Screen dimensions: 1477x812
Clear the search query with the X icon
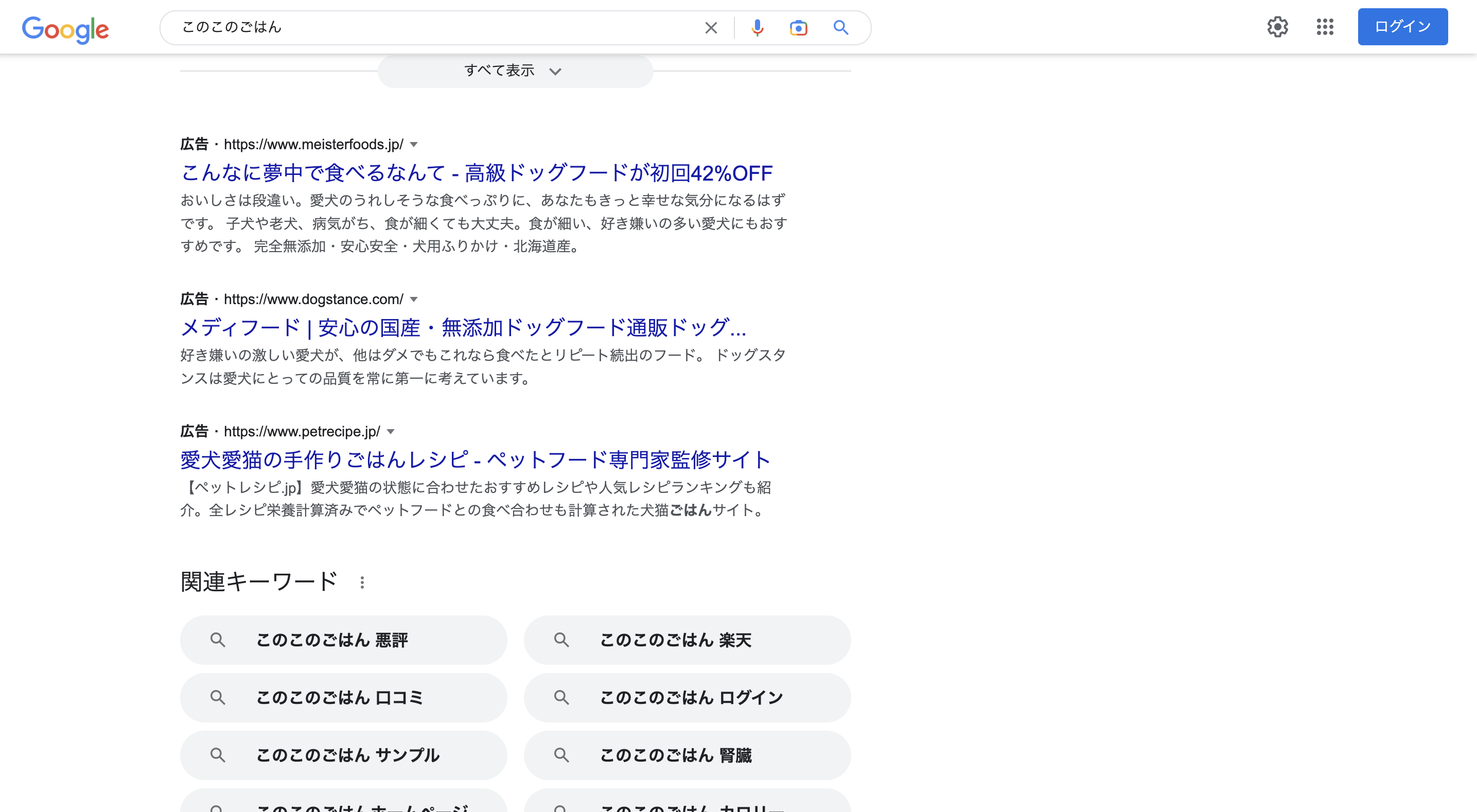(711, 27)
